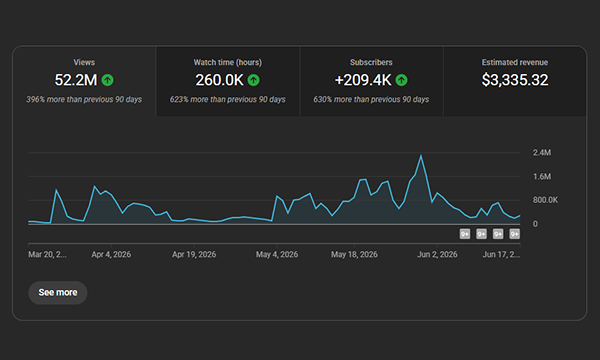Click the 1.6M y-axis label

coord(542,176)
